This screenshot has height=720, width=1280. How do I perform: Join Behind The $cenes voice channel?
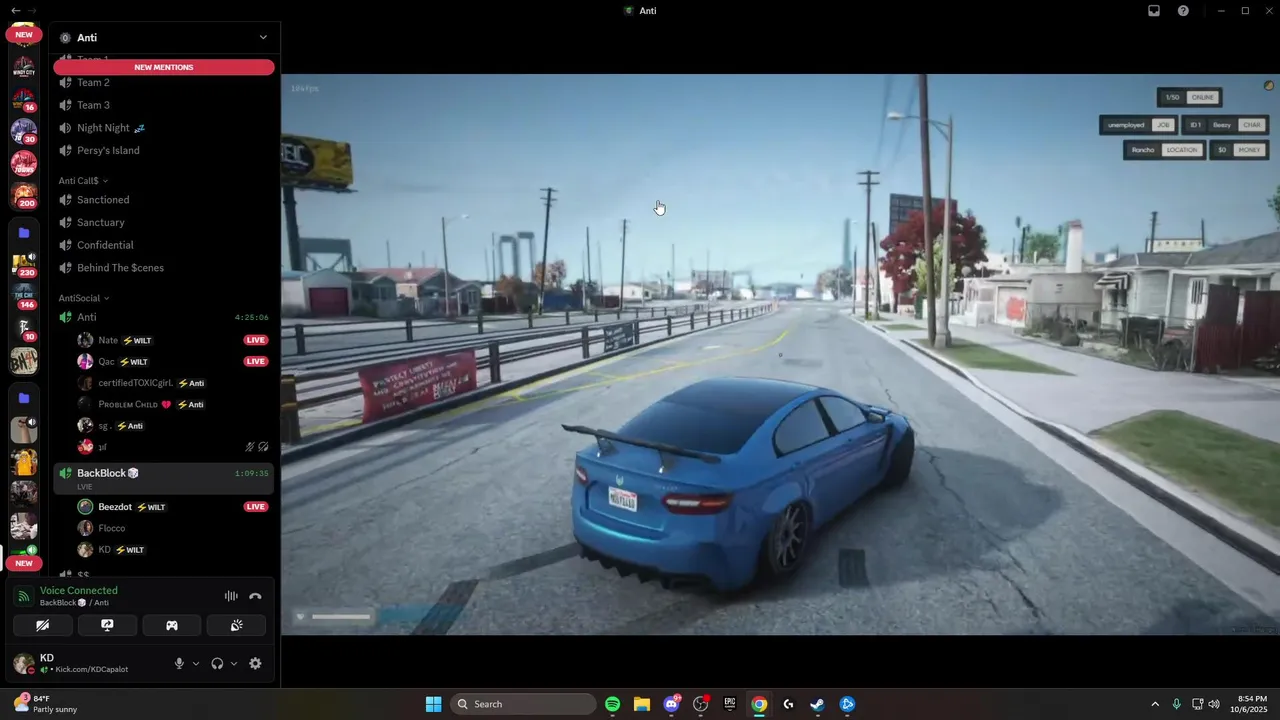(164, 268)
